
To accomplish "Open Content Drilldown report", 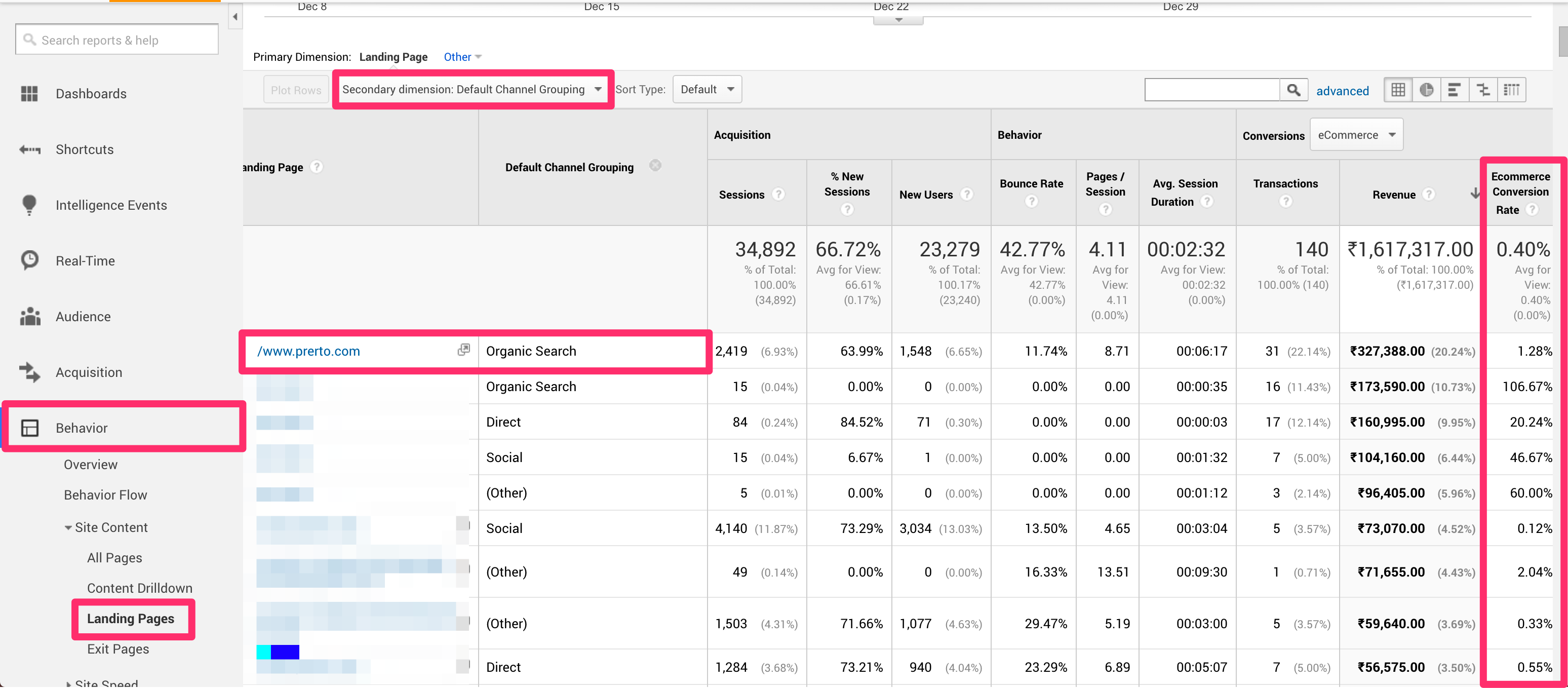I will 139,588.
